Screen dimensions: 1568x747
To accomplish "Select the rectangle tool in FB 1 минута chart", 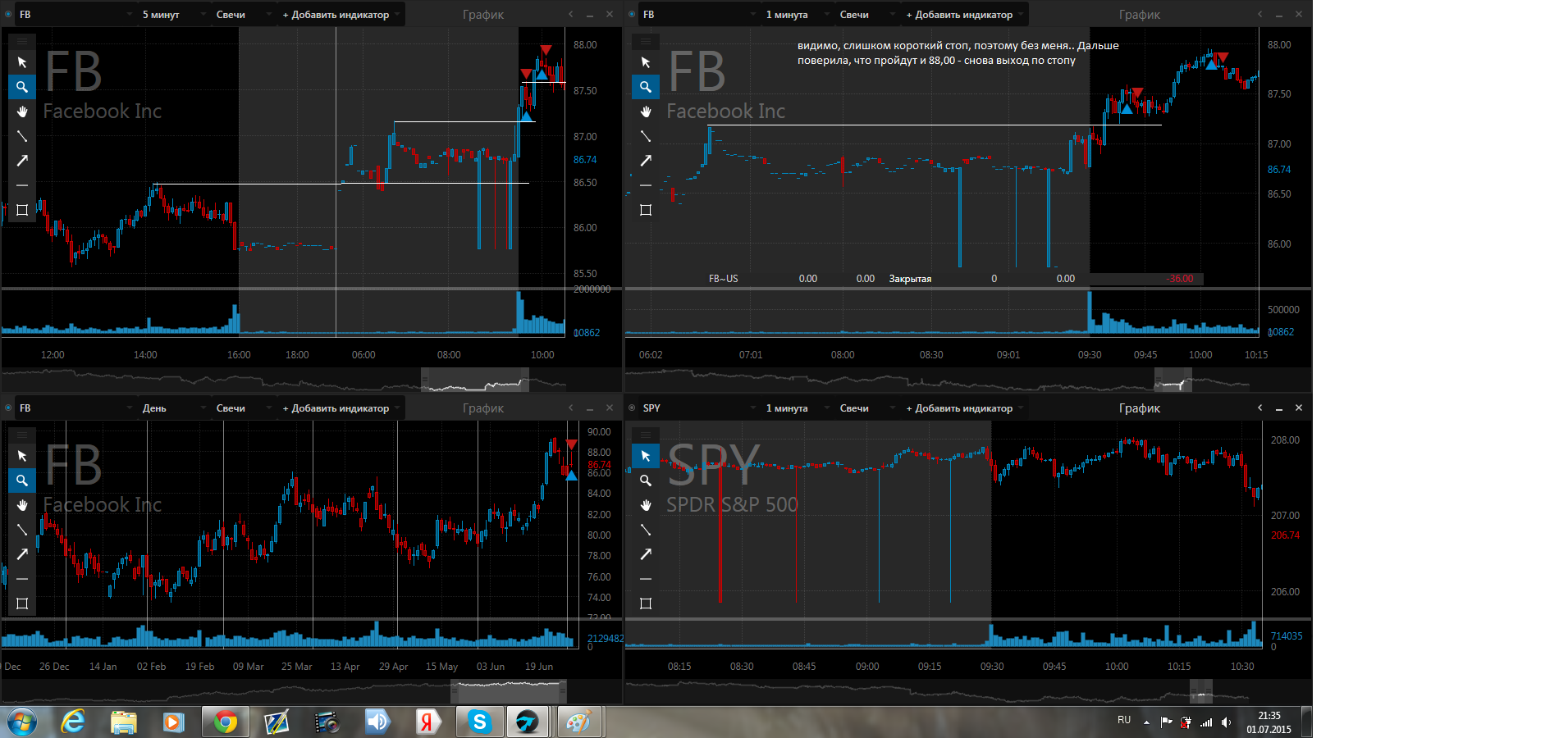I will coord(646,210).
